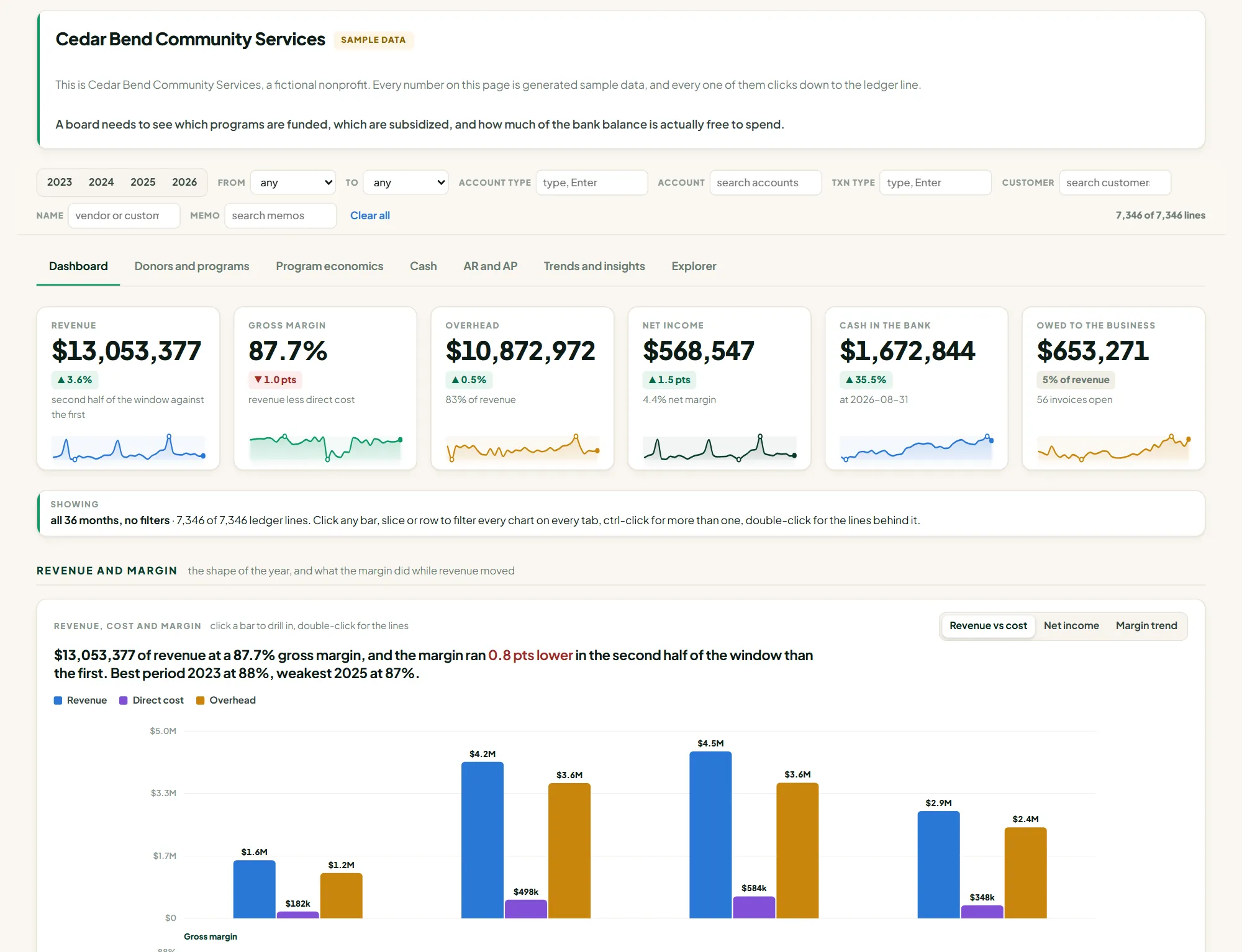1242x952 pixels.
Task: Click the purple Direct cost legend swatch
Action: 124,700
